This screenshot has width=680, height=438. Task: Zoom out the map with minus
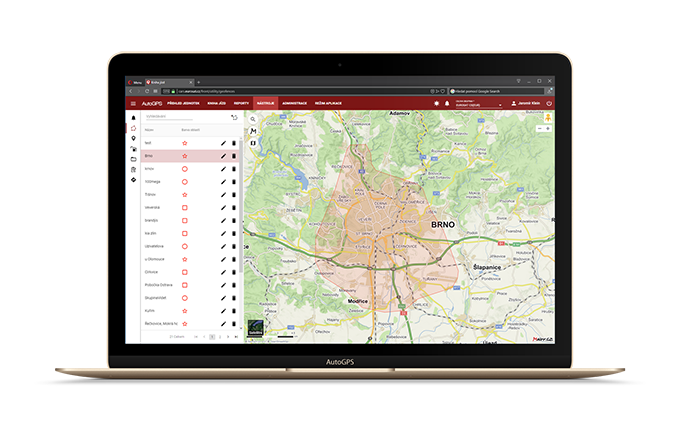[540, 128]
